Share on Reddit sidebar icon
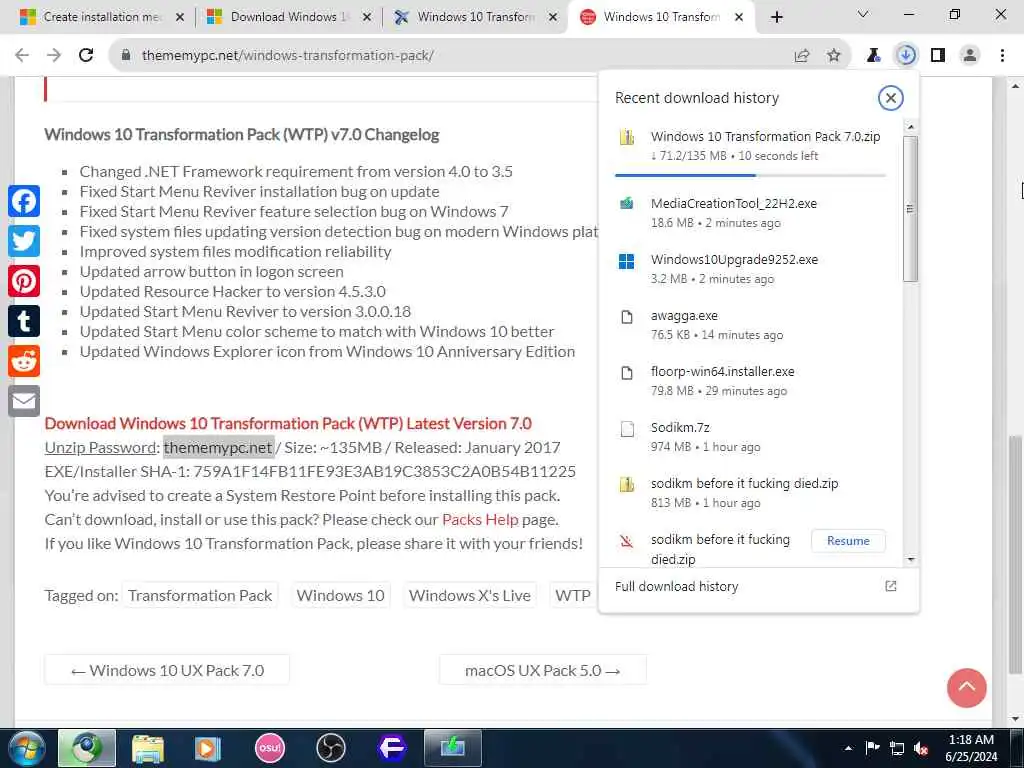 24,361
